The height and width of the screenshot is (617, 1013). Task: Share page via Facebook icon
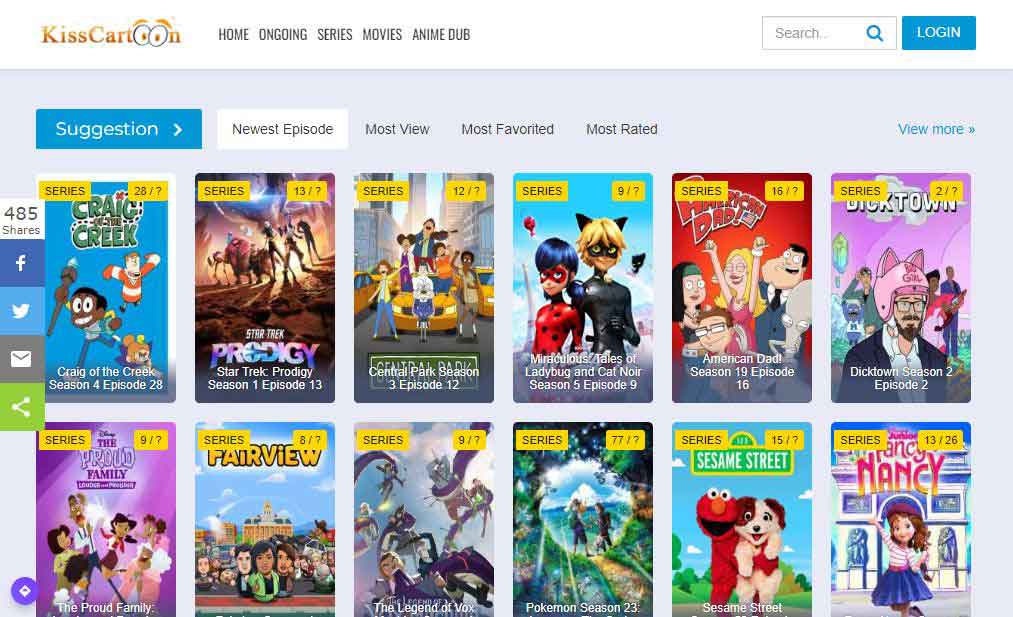(21, 263)
